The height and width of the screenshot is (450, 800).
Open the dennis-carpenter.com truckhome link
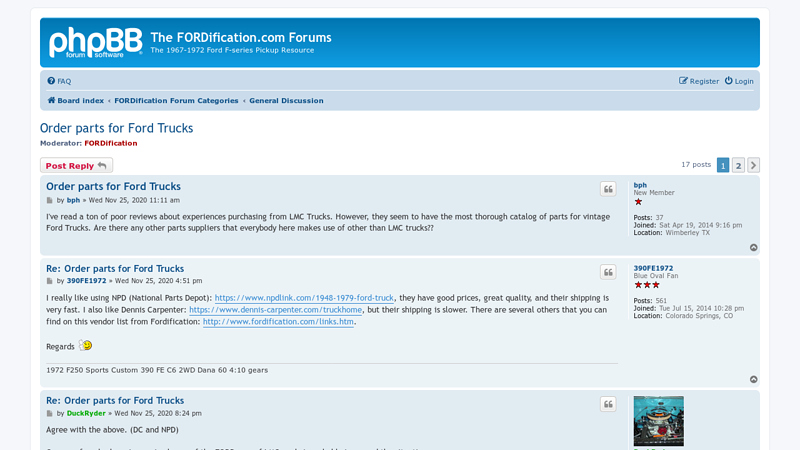click(276, 310)
